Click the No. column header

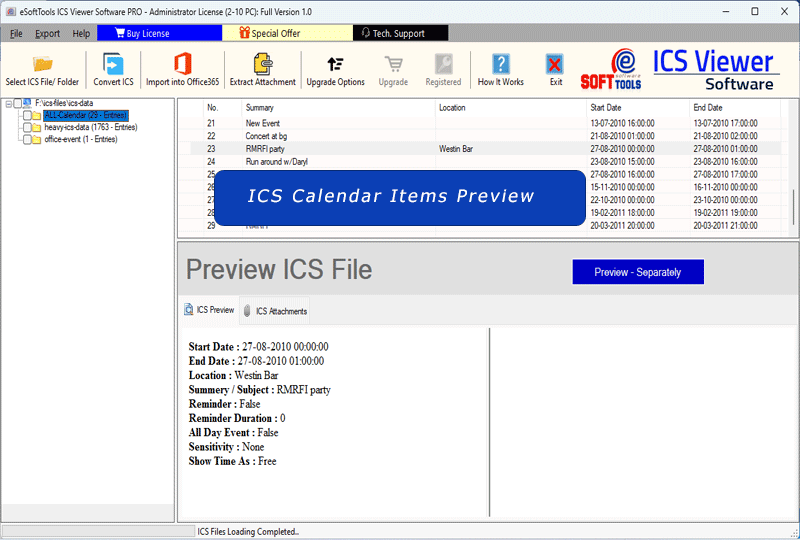point(222,108)
